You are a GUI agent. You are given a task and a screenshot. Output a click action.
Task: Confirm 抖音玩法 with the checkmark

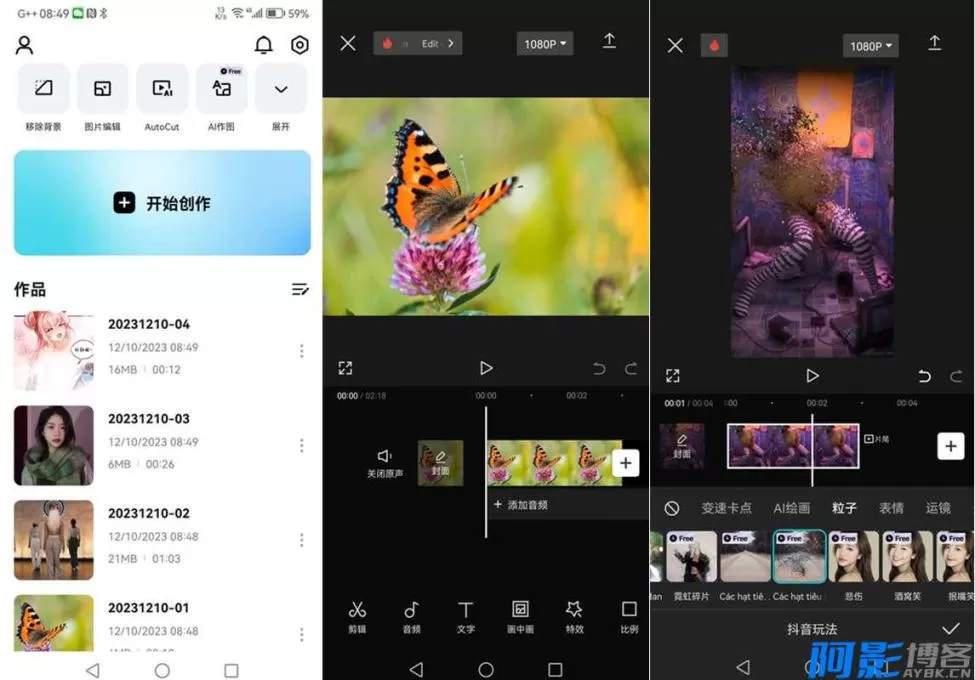click(950, 628)
